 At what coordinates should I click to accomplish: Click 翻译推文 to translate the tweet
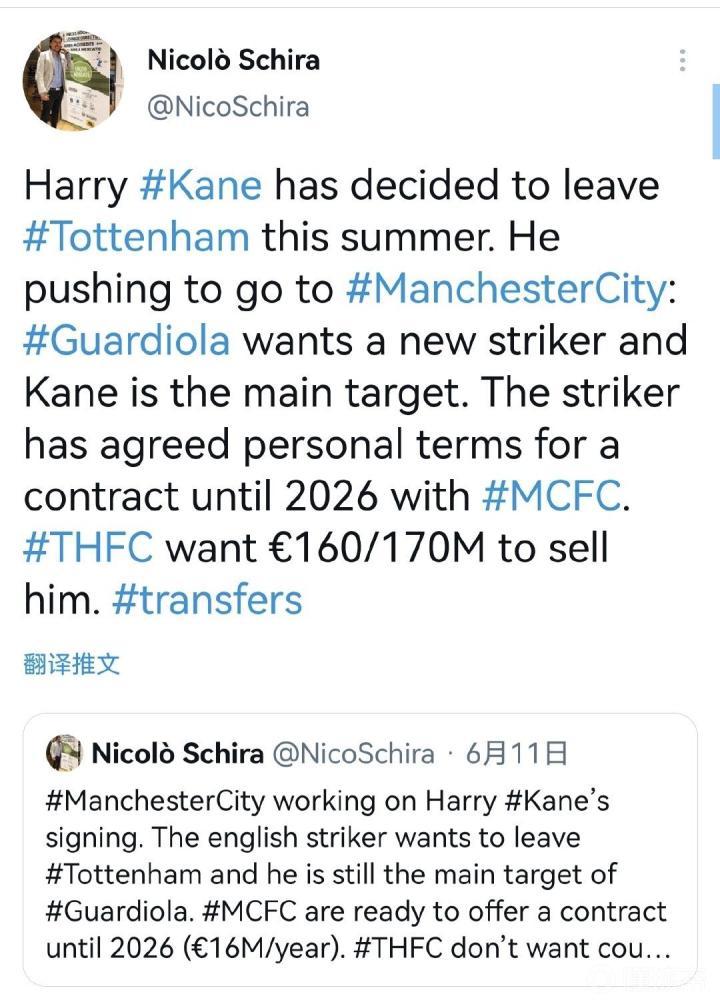71,664
